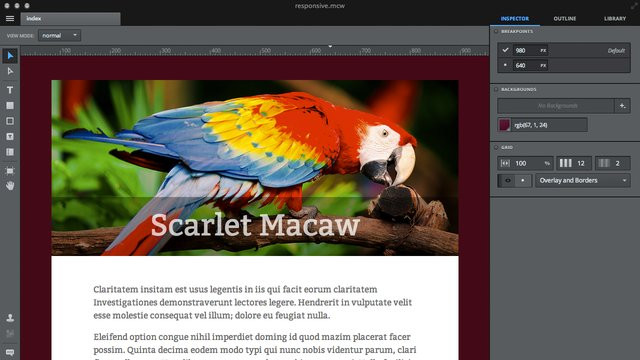Select the Scarlet Macaw heading
The image size is (640, 360).
(255, 225)
